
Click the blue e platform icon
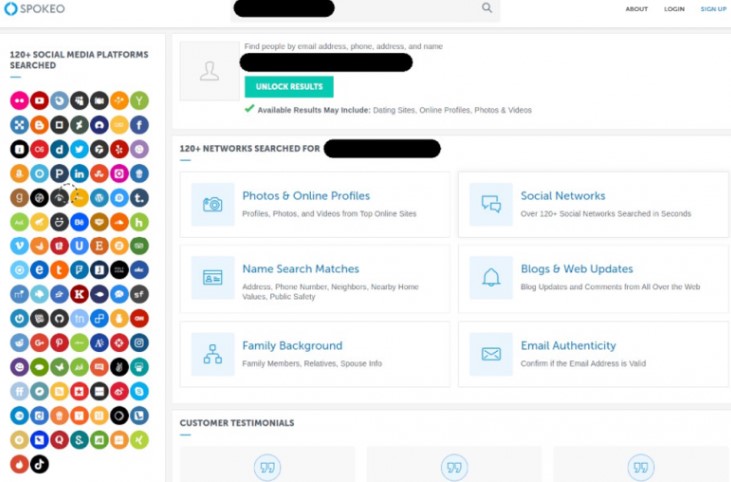39,270
